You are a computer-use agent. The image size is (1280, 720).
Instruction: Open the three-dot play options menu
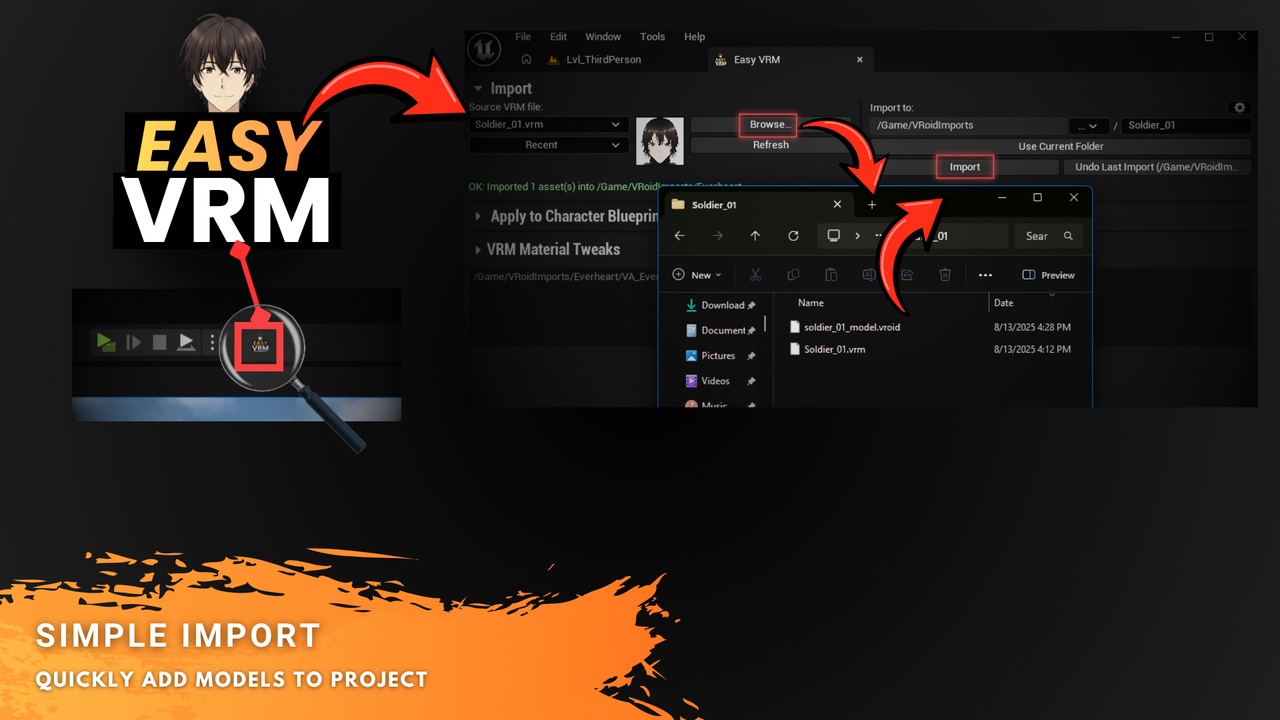(212, 343)
